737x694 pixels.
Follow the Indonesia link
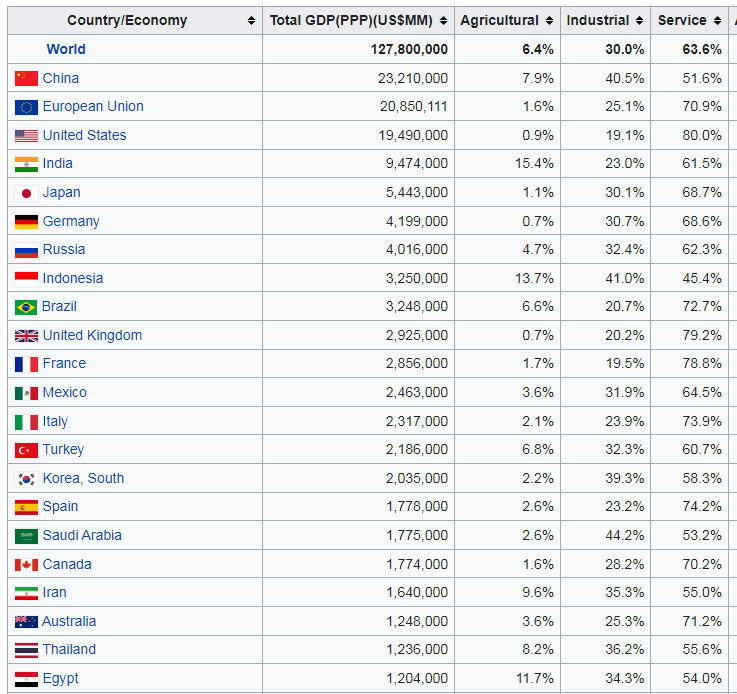coord(73,279)
